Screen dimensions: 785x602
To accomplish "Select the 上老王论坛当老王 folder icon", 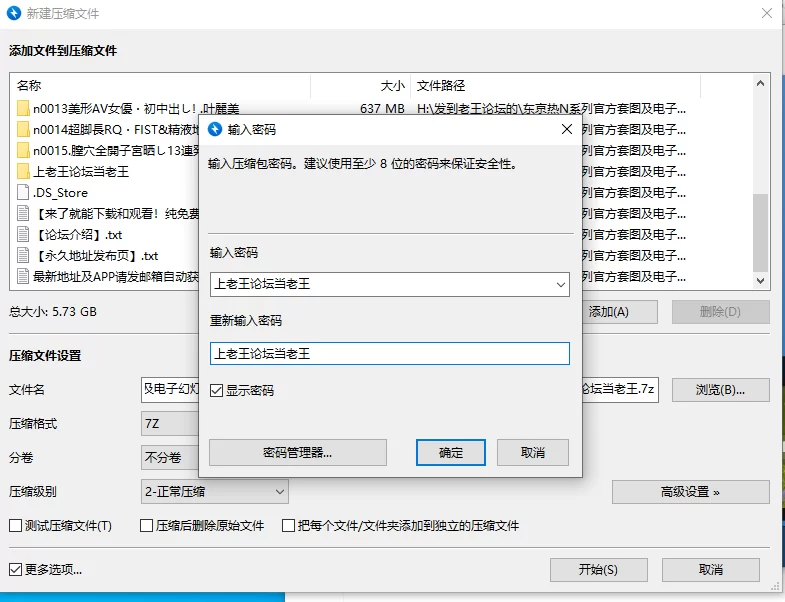I will [x=23, y=172].
